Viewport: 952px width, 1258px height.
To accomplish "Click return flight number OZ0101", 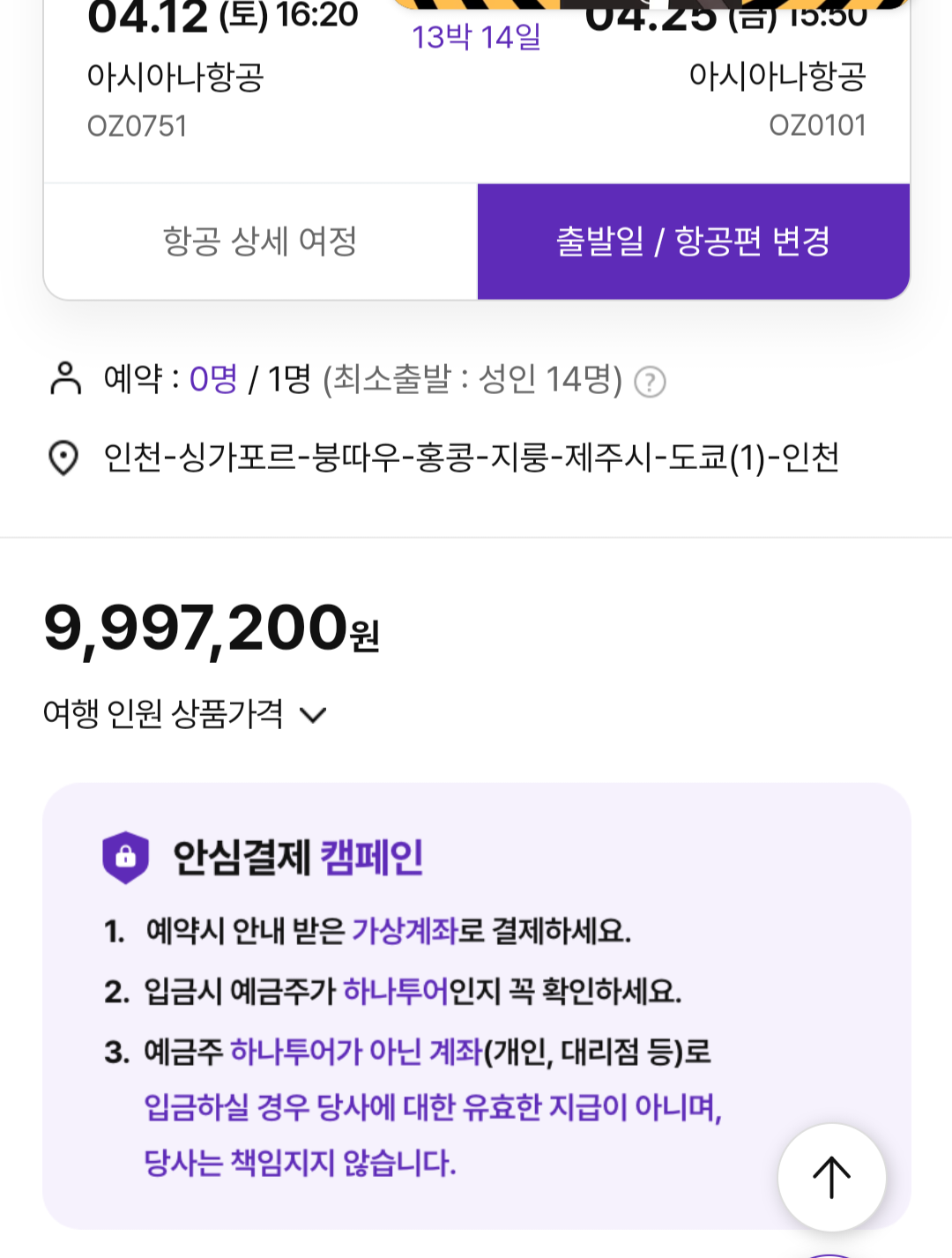I will 817,125.
